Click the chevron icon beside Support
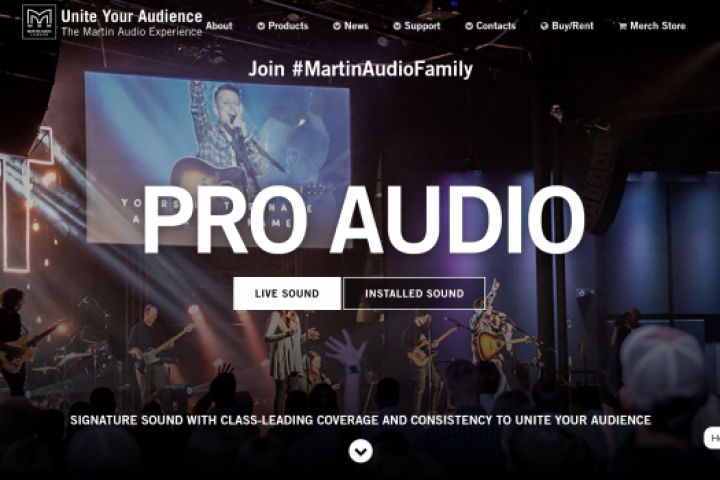Screen dimensions: 720x480 click(397, 26)
